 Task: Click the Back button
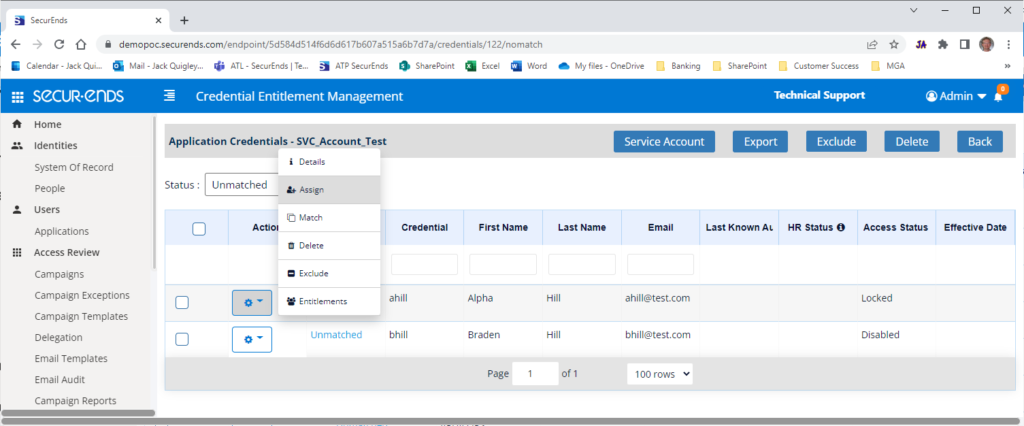(980, 142)
